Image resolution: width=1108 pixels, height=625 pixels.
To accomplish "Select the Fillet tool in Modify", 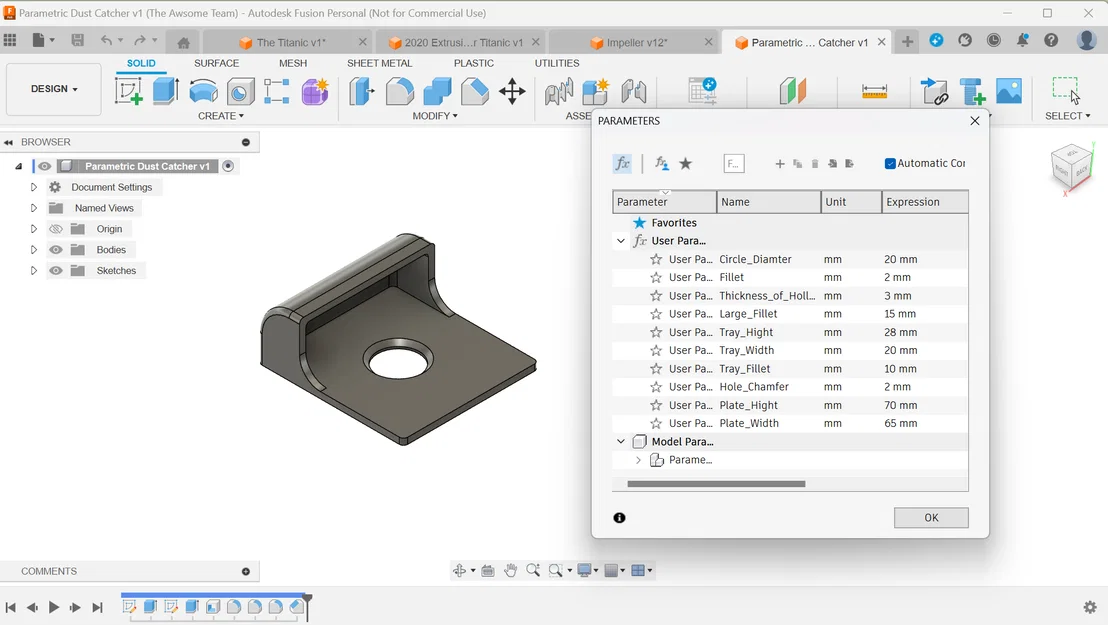I will pyautogui.click(x=399, y=91).
